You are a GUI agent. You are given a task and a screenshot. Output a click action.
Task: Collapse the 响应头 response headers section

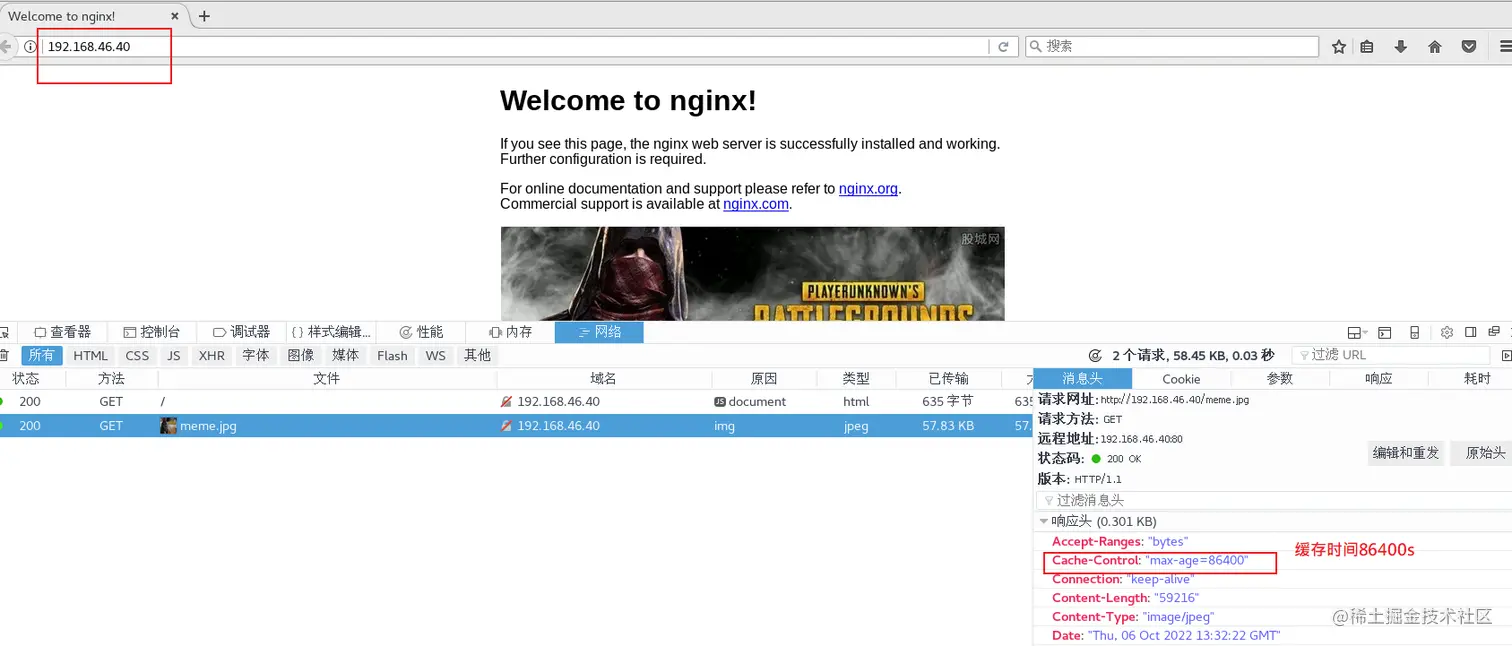(x=1044, y=521)
